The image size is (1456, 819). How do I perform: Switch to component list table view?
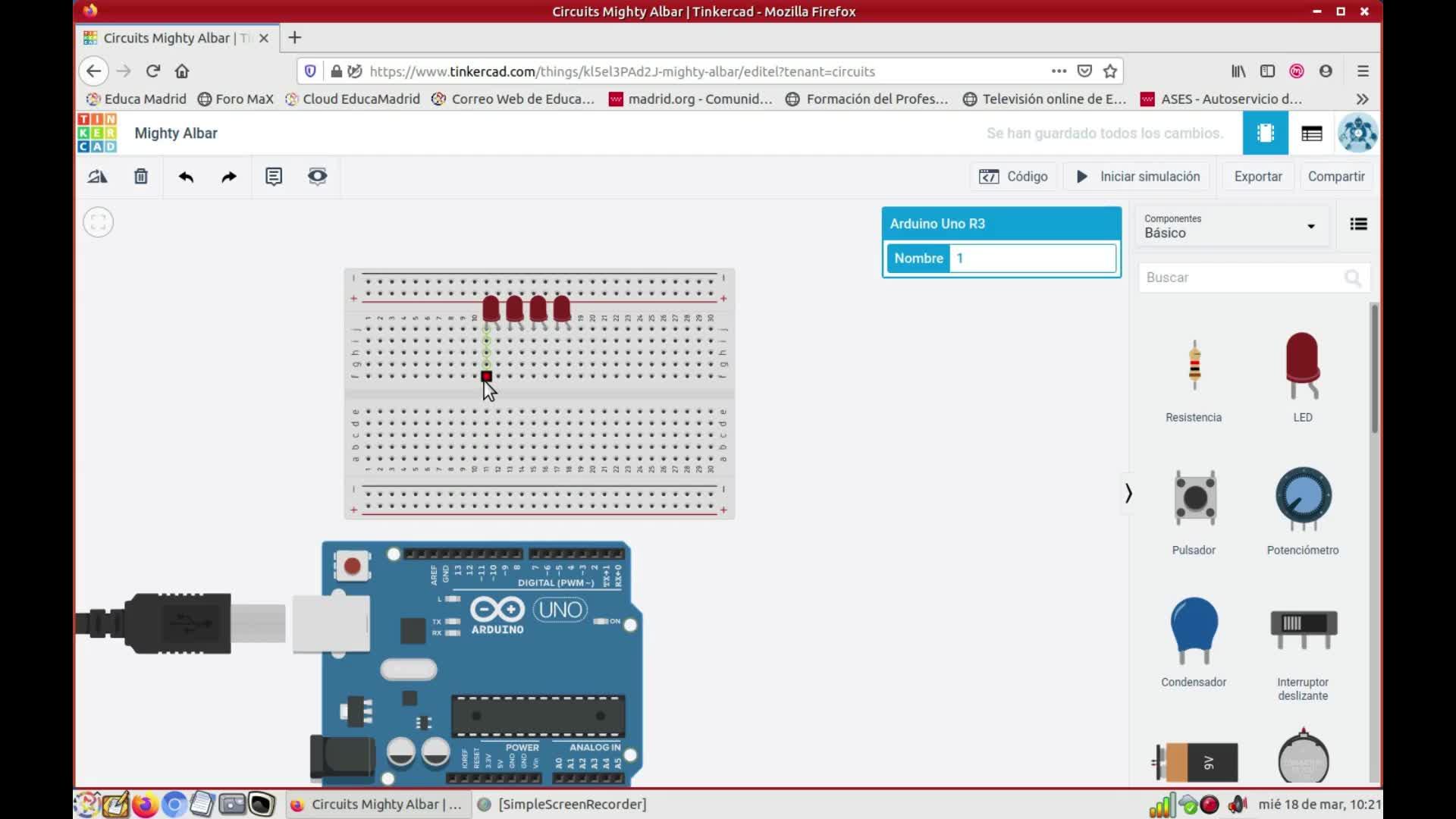[x=1311, y=133]
